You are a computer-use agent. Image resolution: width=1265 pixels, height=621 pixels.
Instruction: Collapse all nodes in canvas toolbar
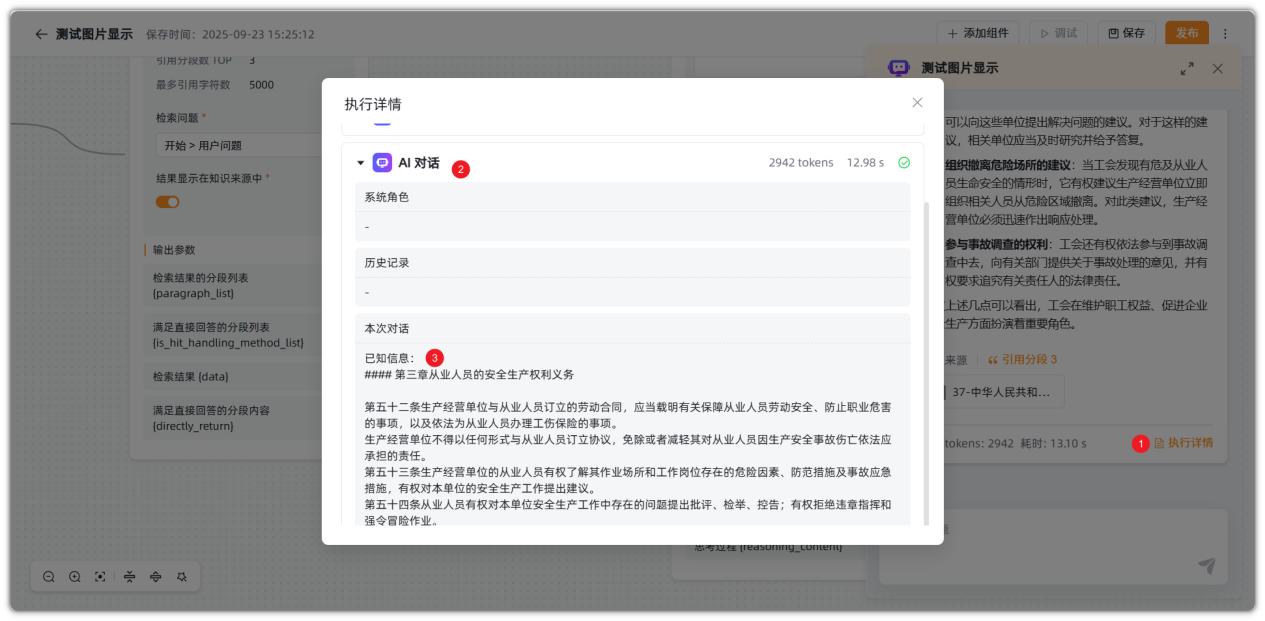(129, 577)
